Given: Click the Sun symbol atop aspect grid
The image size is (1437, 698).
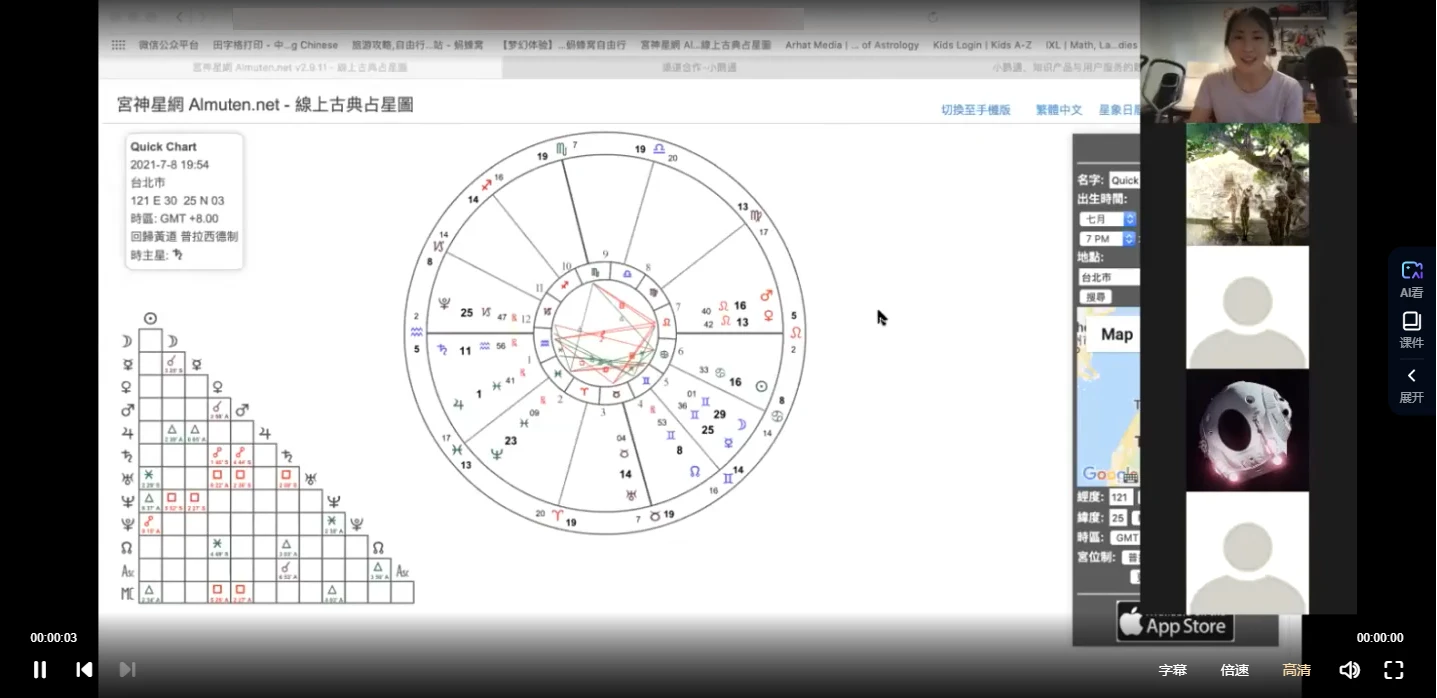Looking at the screenshot, I should 150,319.
